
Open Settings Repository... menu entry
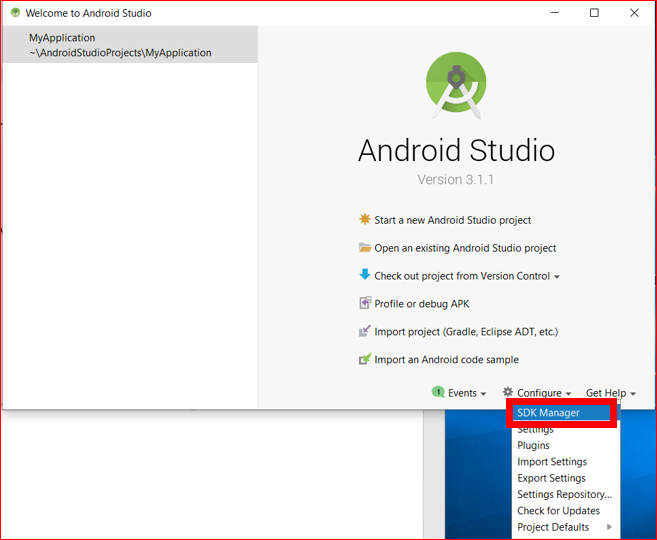tap(564, 494)
